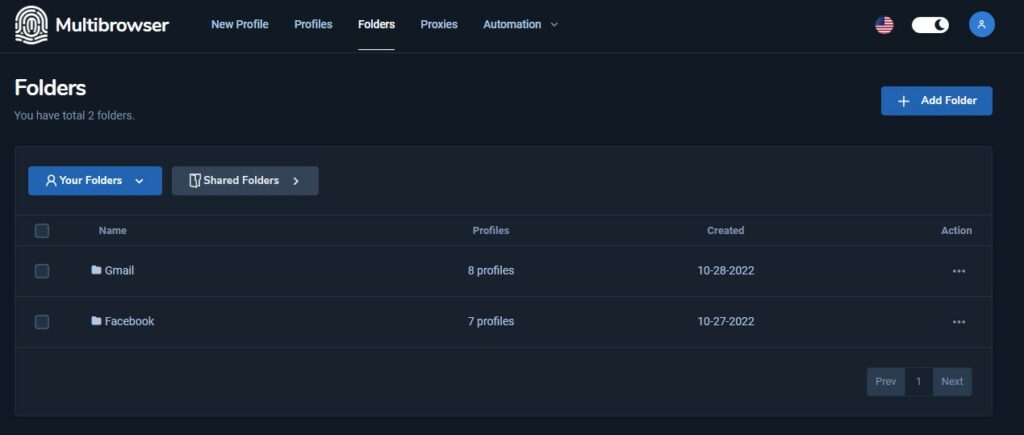This screenshot has height=435, width=1024.
Task: Open the three-dot actions for the Gmail row
Action: click(959, 270)
